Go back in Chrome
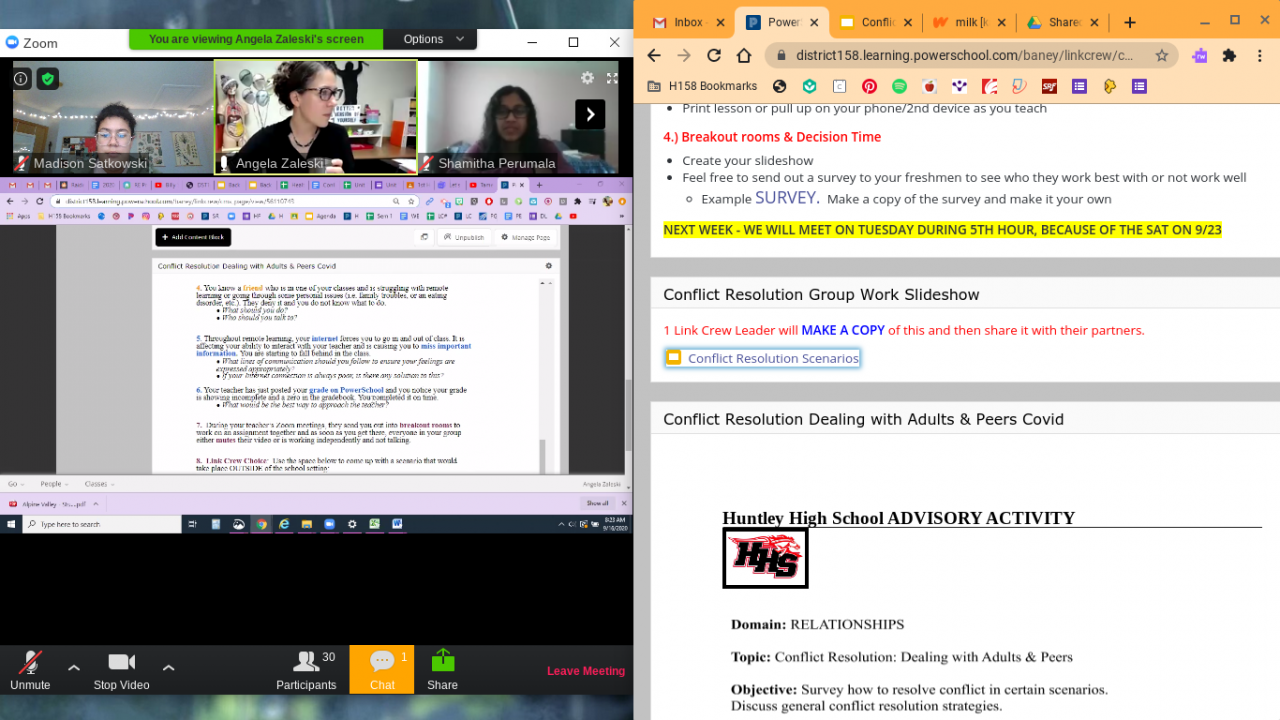 (654, 55)
